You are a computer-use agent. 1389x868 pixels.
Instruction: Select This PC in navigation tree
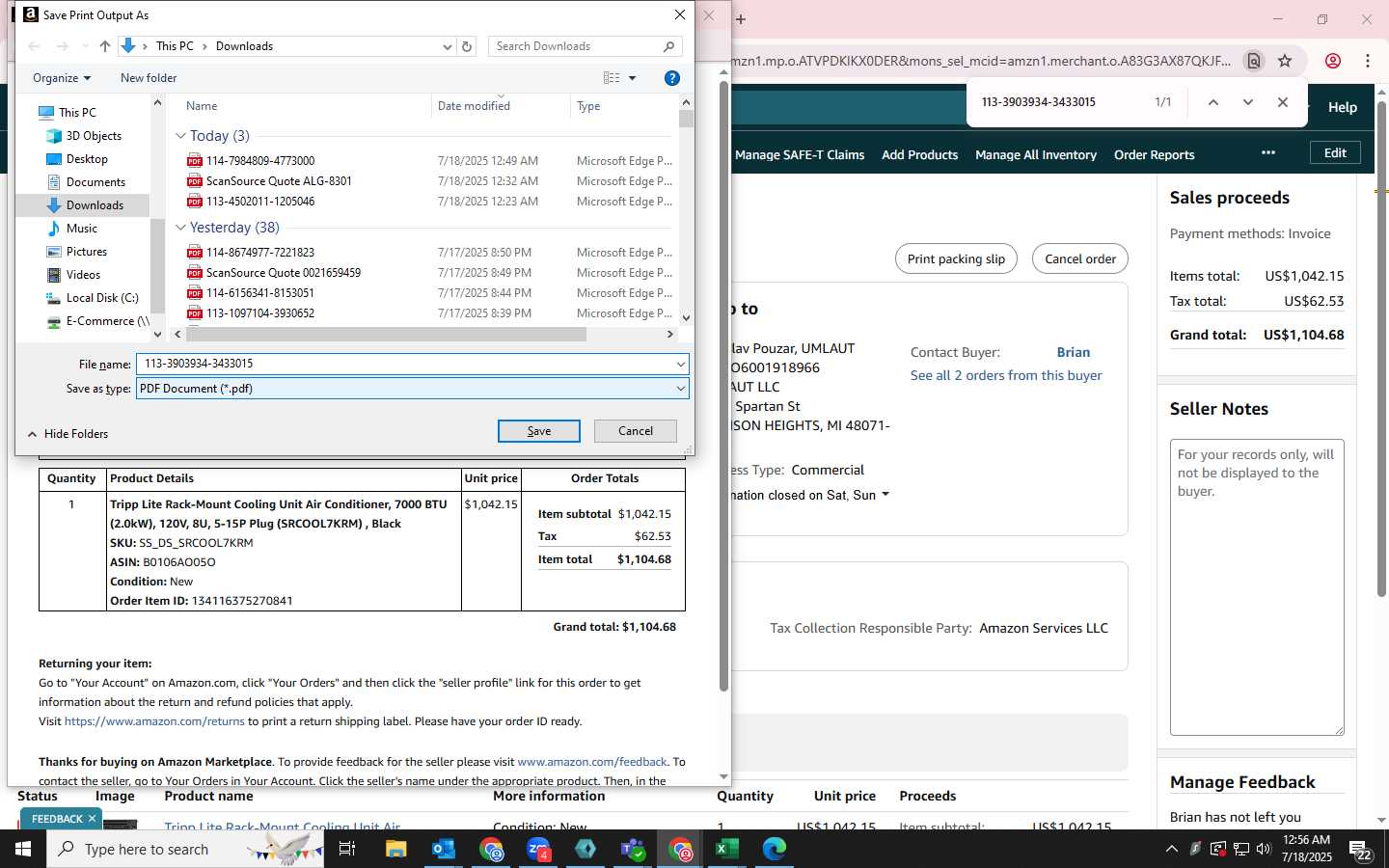pos(77,113)
